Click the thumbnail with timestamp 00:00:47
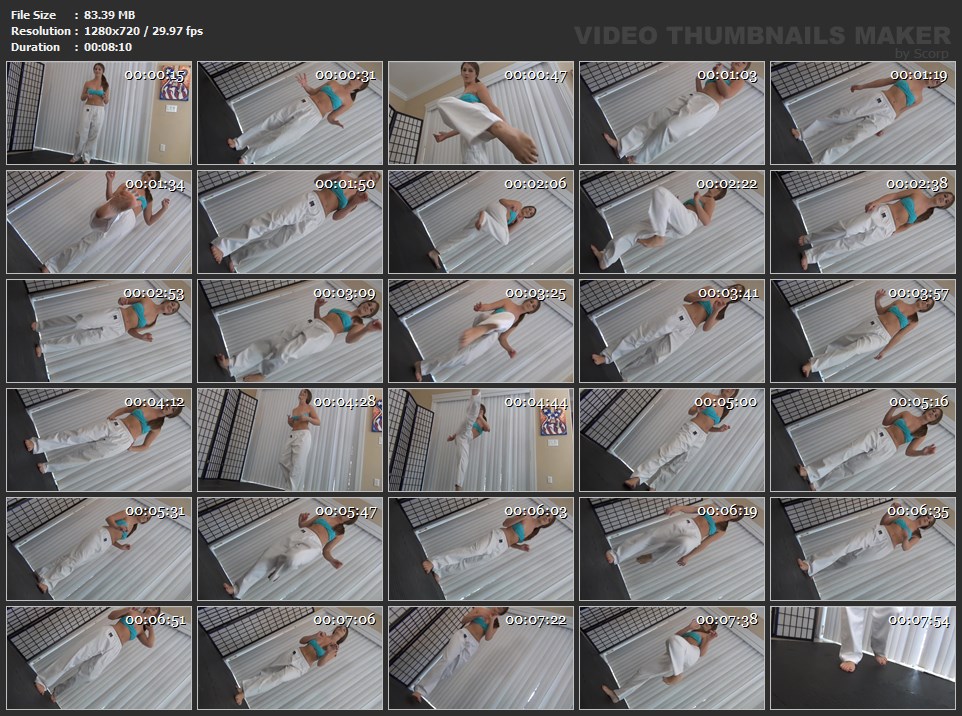Screen dimensions: 962x716 pyautogui.click(x=481, y=113)
